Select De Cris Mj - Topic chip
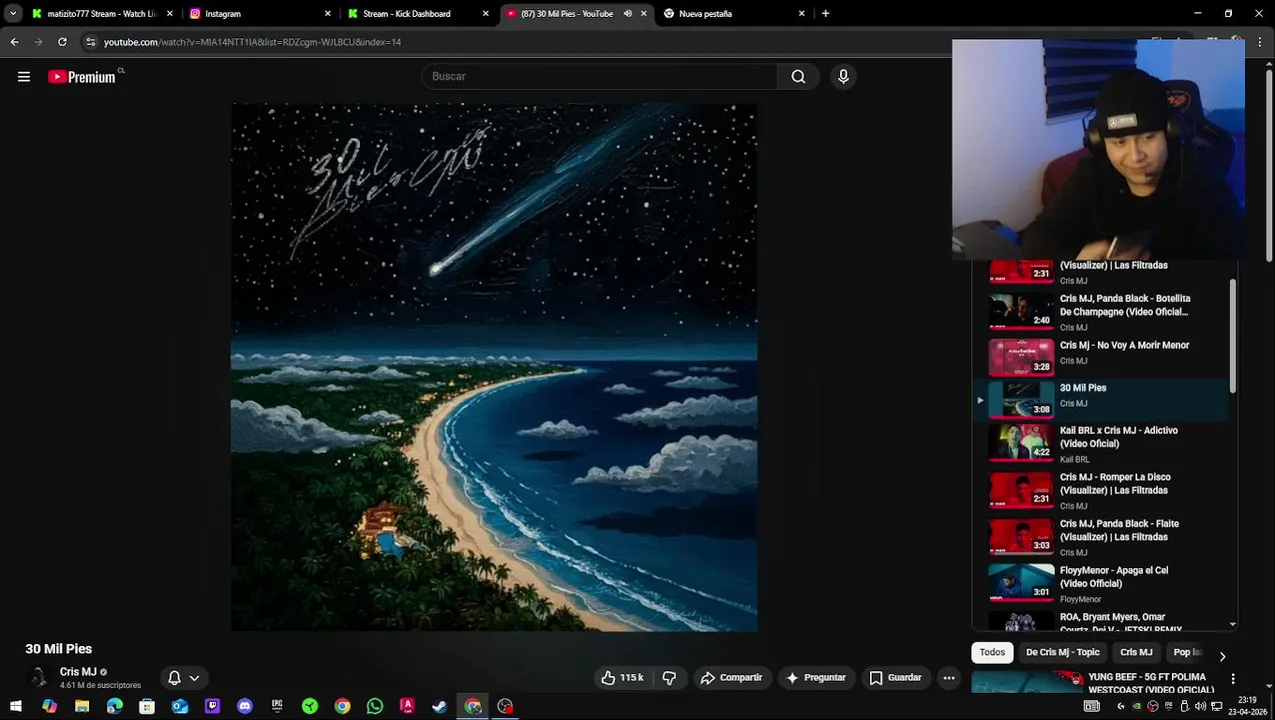This screenshot has width=1275, height=720. [x=1062, y=652]
